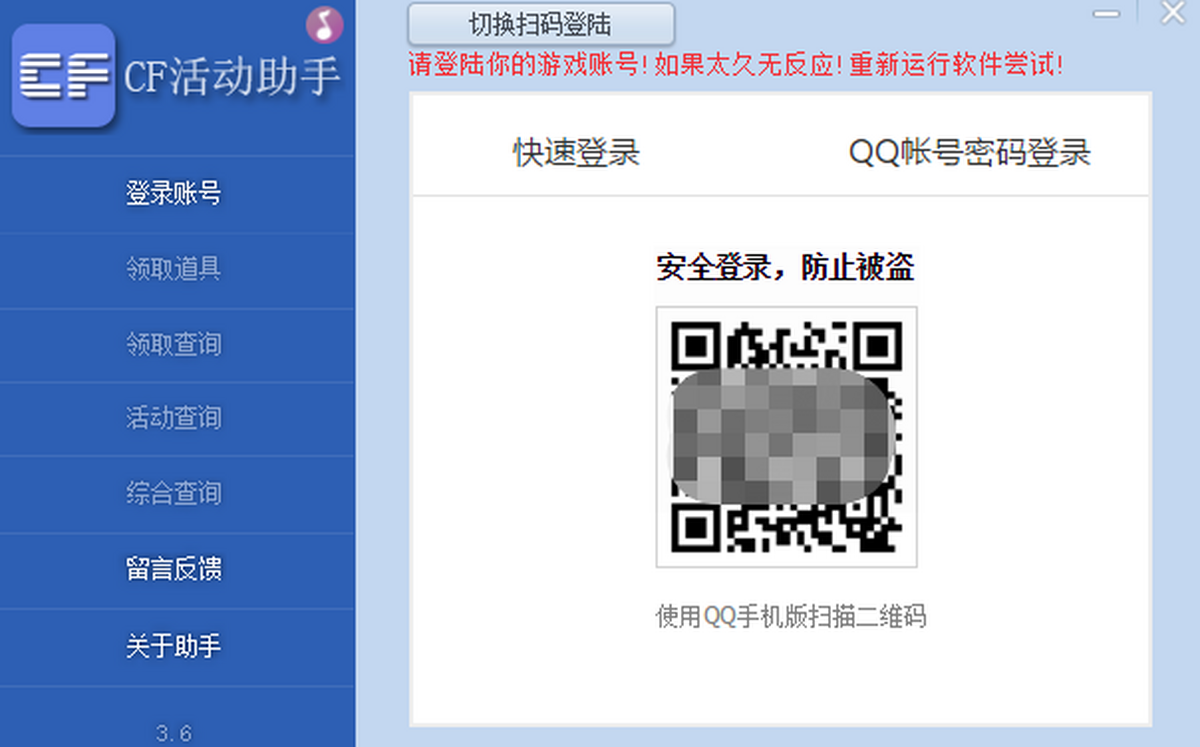
Task: Click the CF活动助手 title text
Action: (232, 76)
